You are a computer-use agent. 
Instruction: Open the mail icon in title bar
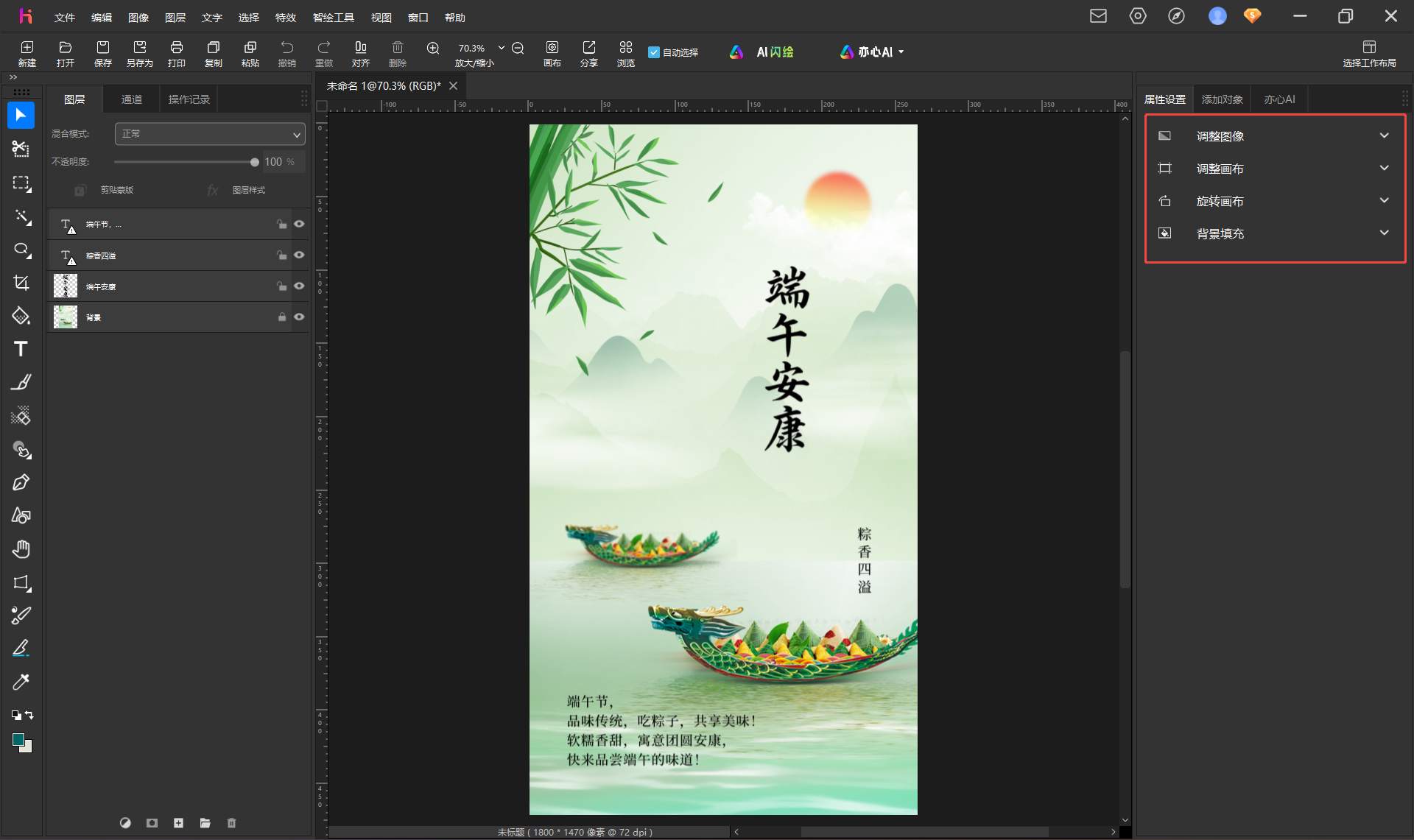pyautogui.click(x=1098, y=16)
